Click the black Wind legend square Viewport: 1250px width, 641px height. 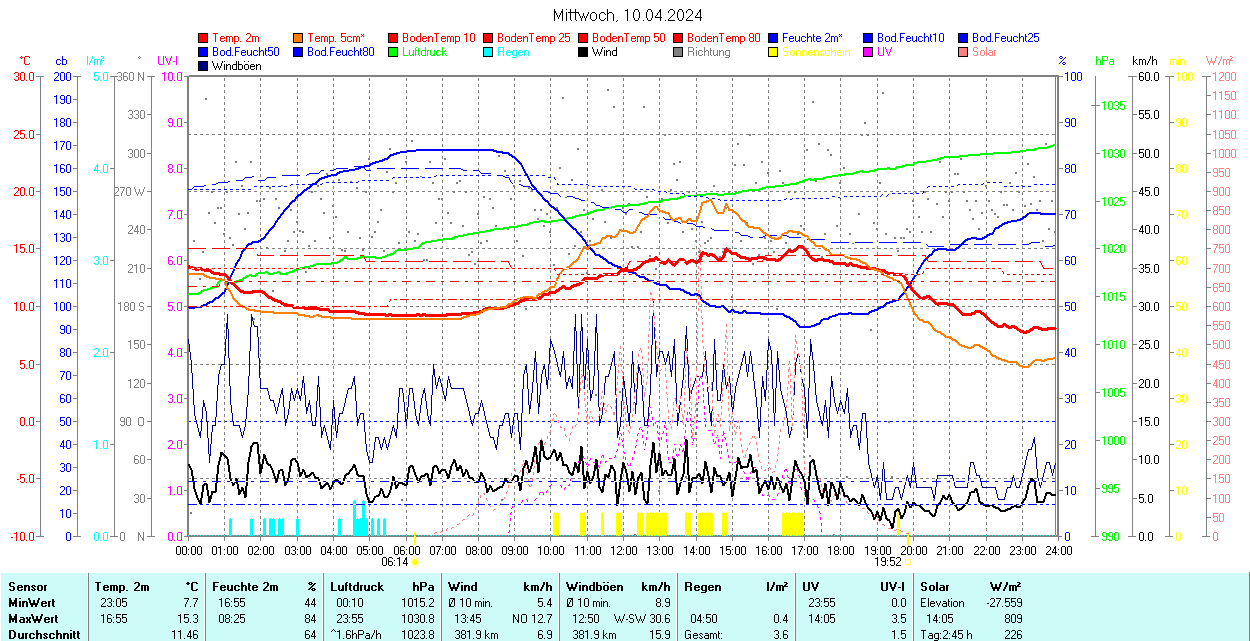click(x=584, y=52)
